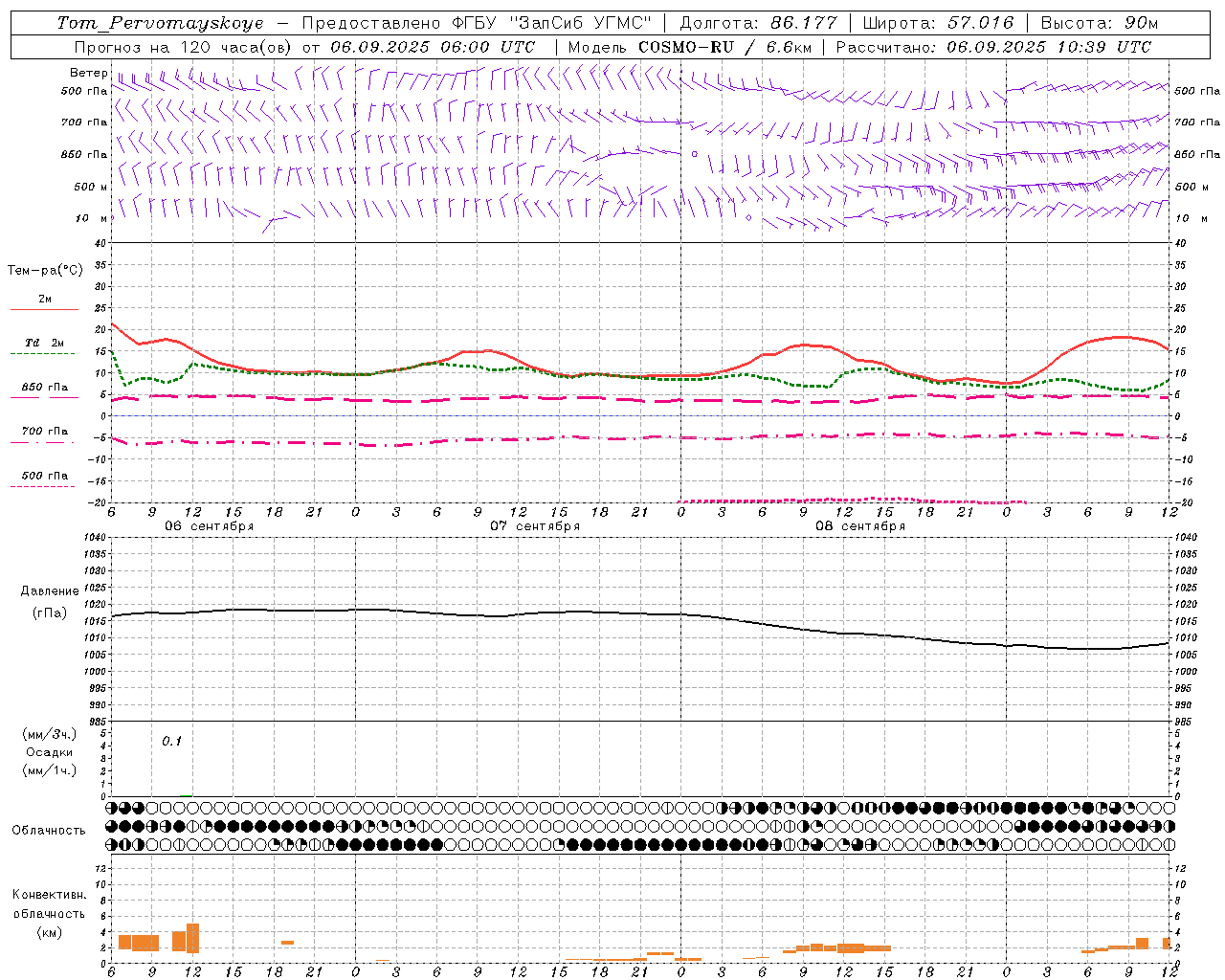Screen dimensions: 1225x980
Task: Click the longitude value 86.177
Action: (x=804, y=23)
